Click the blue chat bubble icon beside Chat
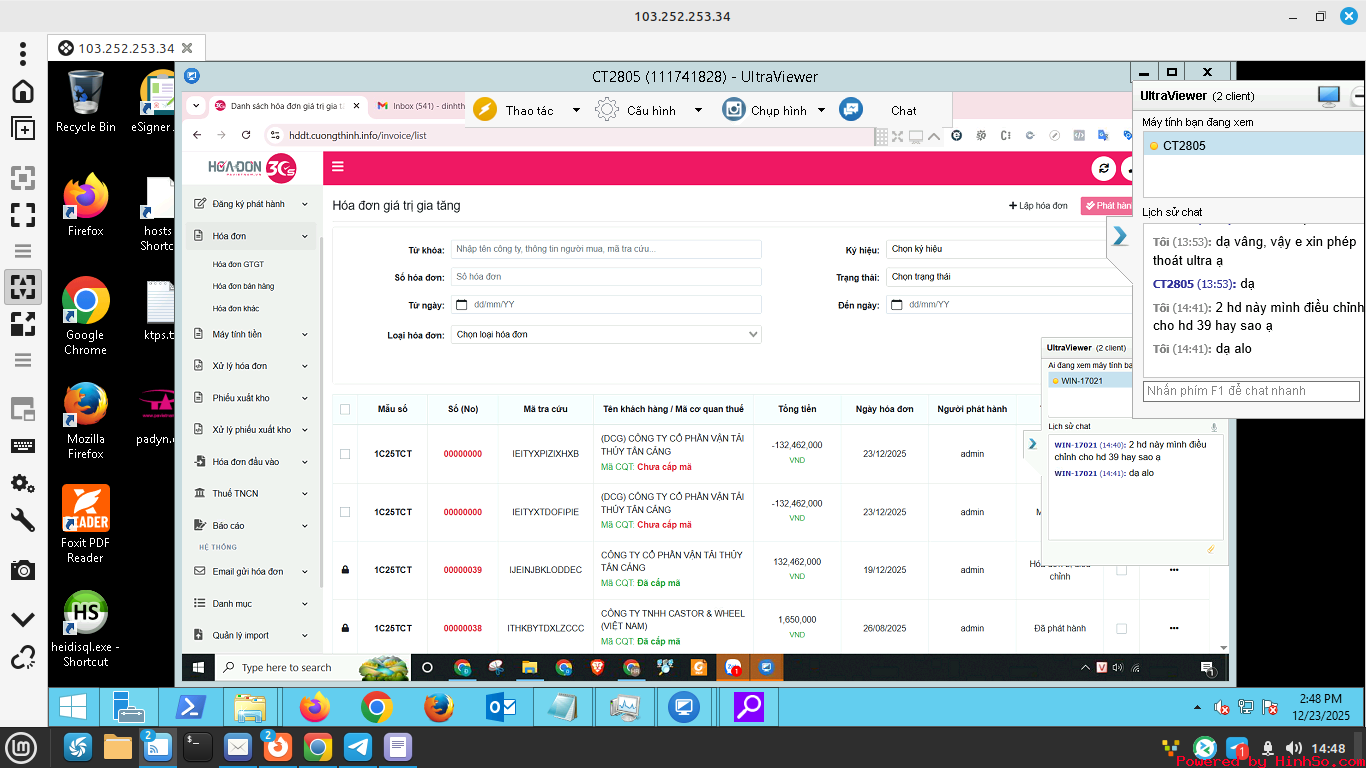 click(851, 110)
